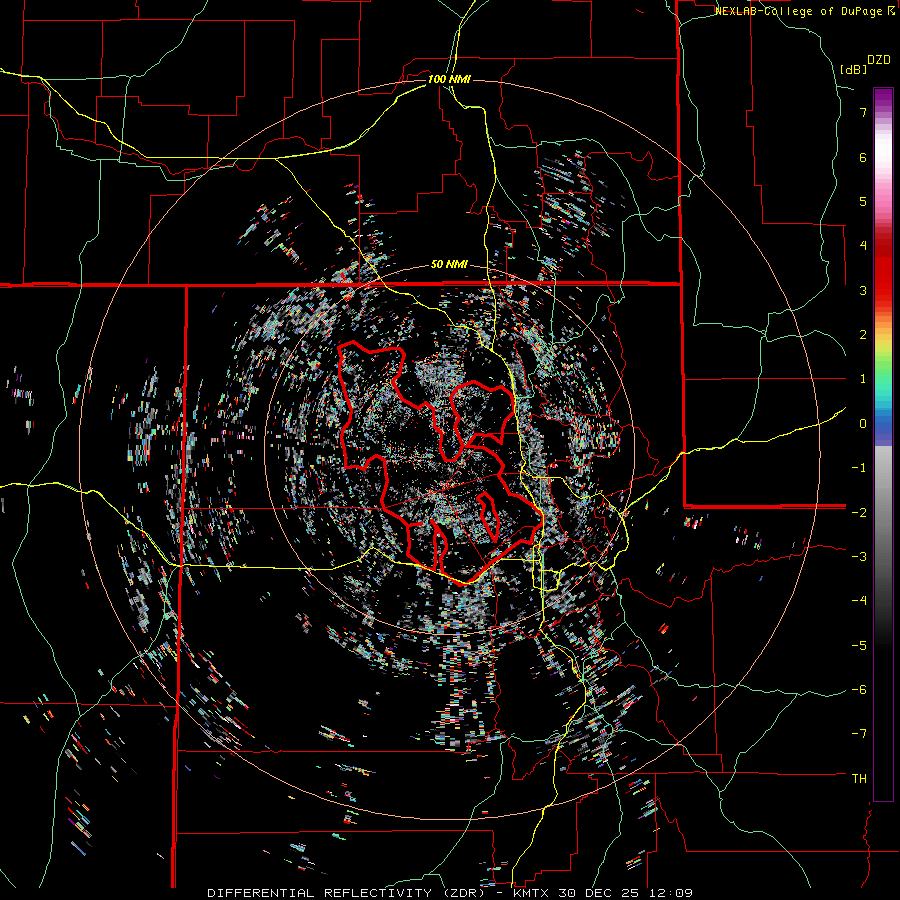Click the 1 value on color scale

pos(863,379)
